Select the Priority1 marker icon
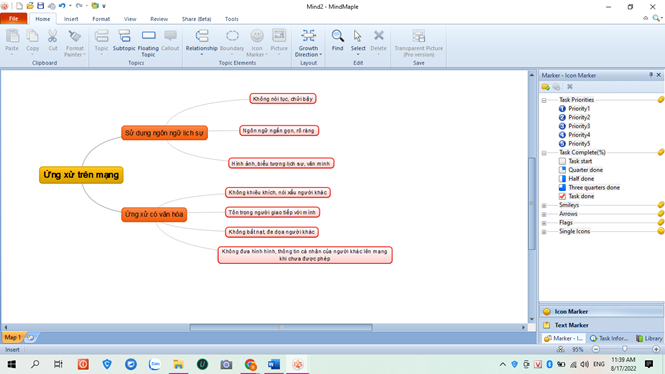 562,109
